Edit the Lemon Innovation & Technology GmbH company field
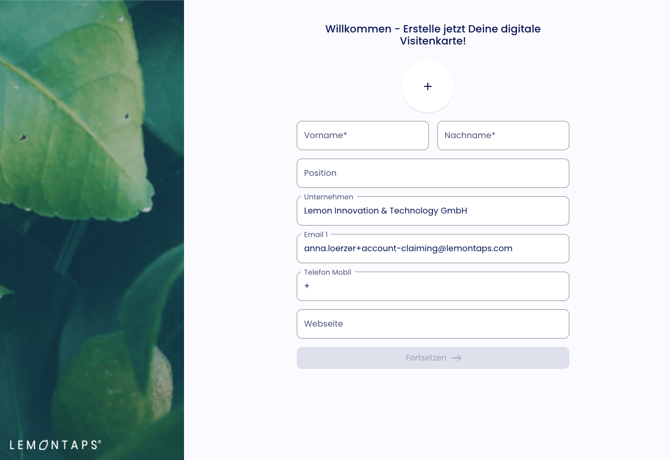Viewport: 670px width, 460px height. pyautogui.click(x=433, y=211)
